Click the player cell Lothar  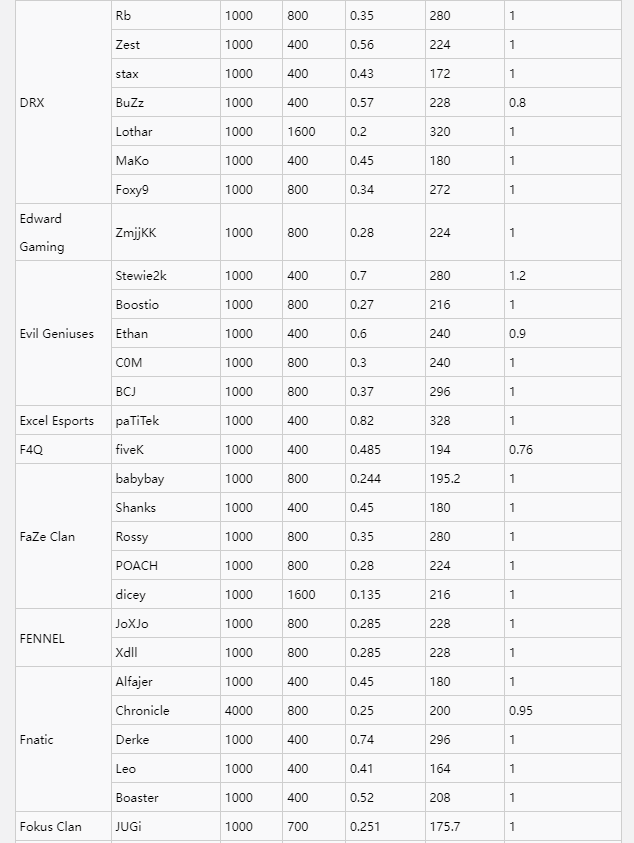[134, 131]
